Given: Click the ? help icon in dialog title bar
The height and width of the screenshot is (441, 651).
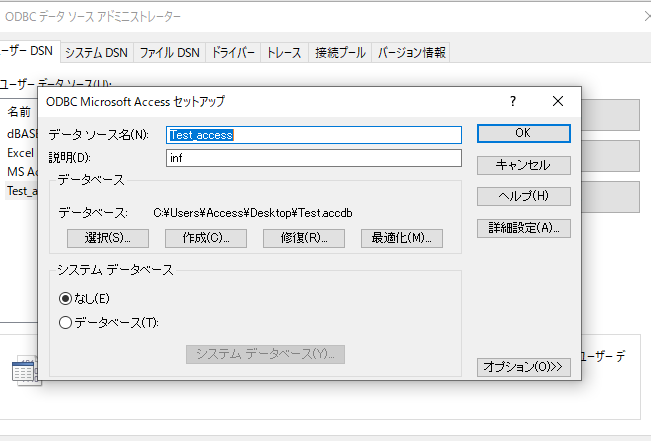Looking at the screenshot, I should [513, 101].
